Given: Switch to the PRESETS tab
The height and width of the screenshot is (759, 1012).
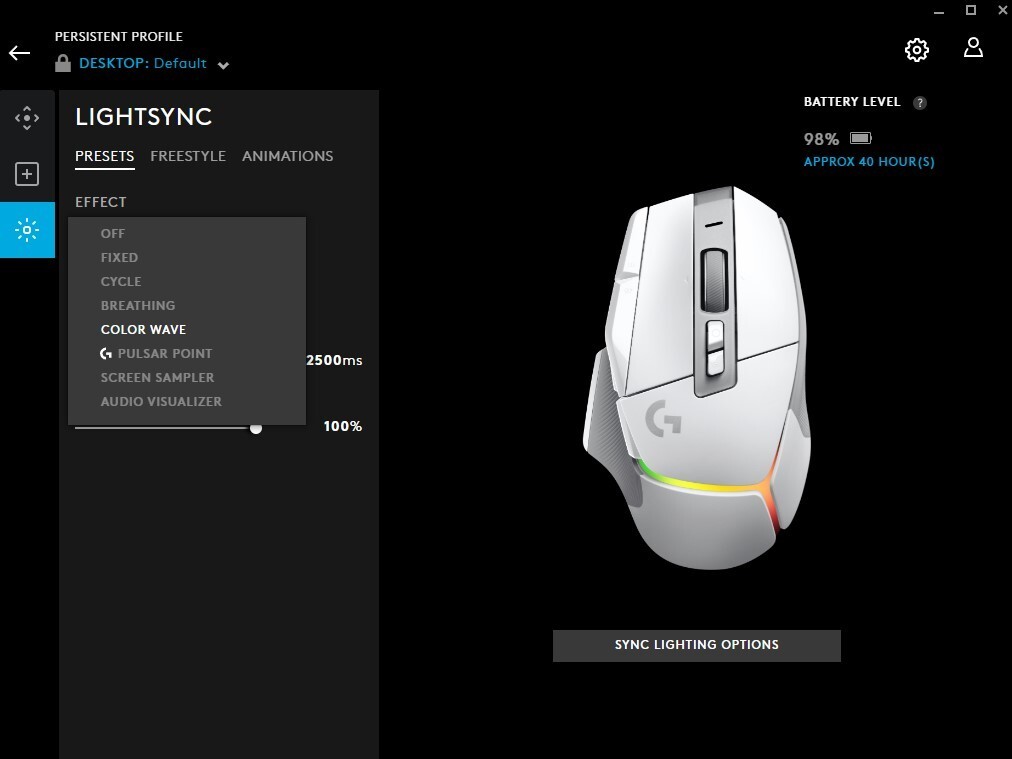Looking at the screenshot, I should (105, 156).
